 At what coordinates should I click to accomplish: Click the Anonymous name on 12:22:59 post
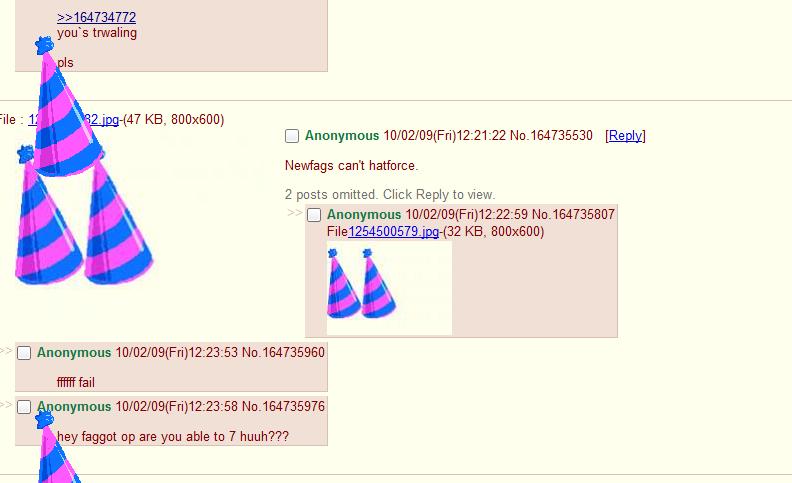pyautogui.click(x=364, y=214)
